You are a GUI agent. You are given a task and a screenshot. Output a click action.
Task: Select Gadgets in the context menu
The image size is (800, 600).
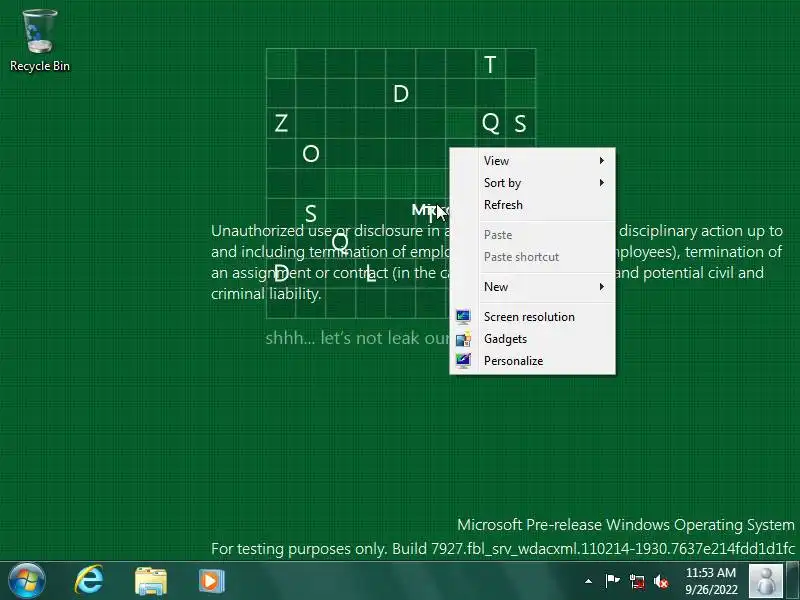point(533,339)
